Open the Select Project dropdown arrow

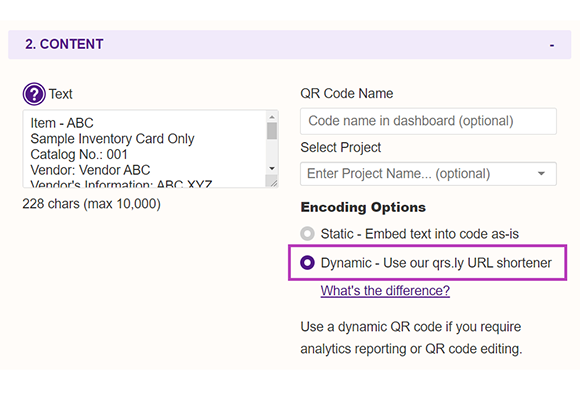pyautogui.click(x=541, y=174)
